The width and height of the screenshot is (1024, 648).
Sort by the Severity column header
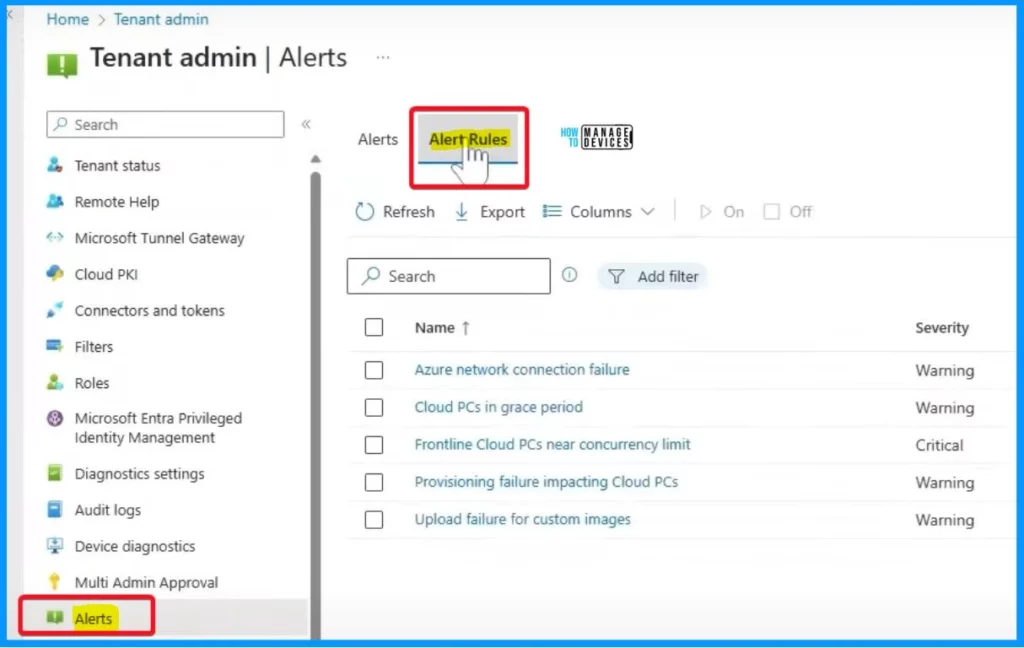point(942,328)
